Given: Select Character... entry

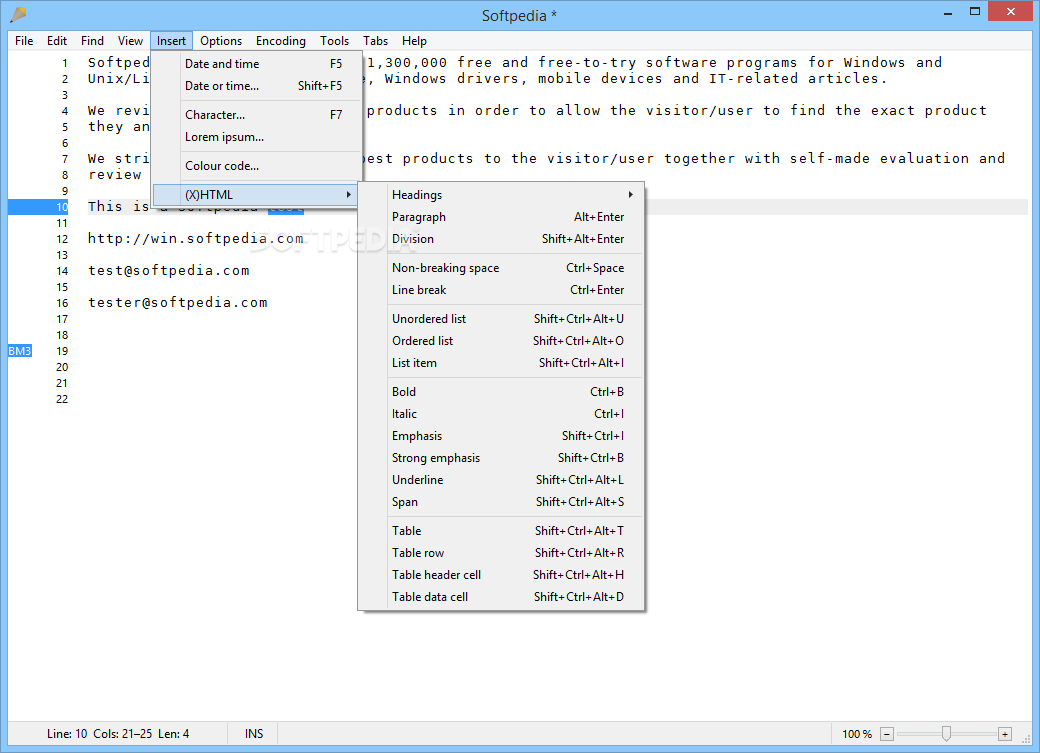Looking at the screenshot, I should [257, 115].
